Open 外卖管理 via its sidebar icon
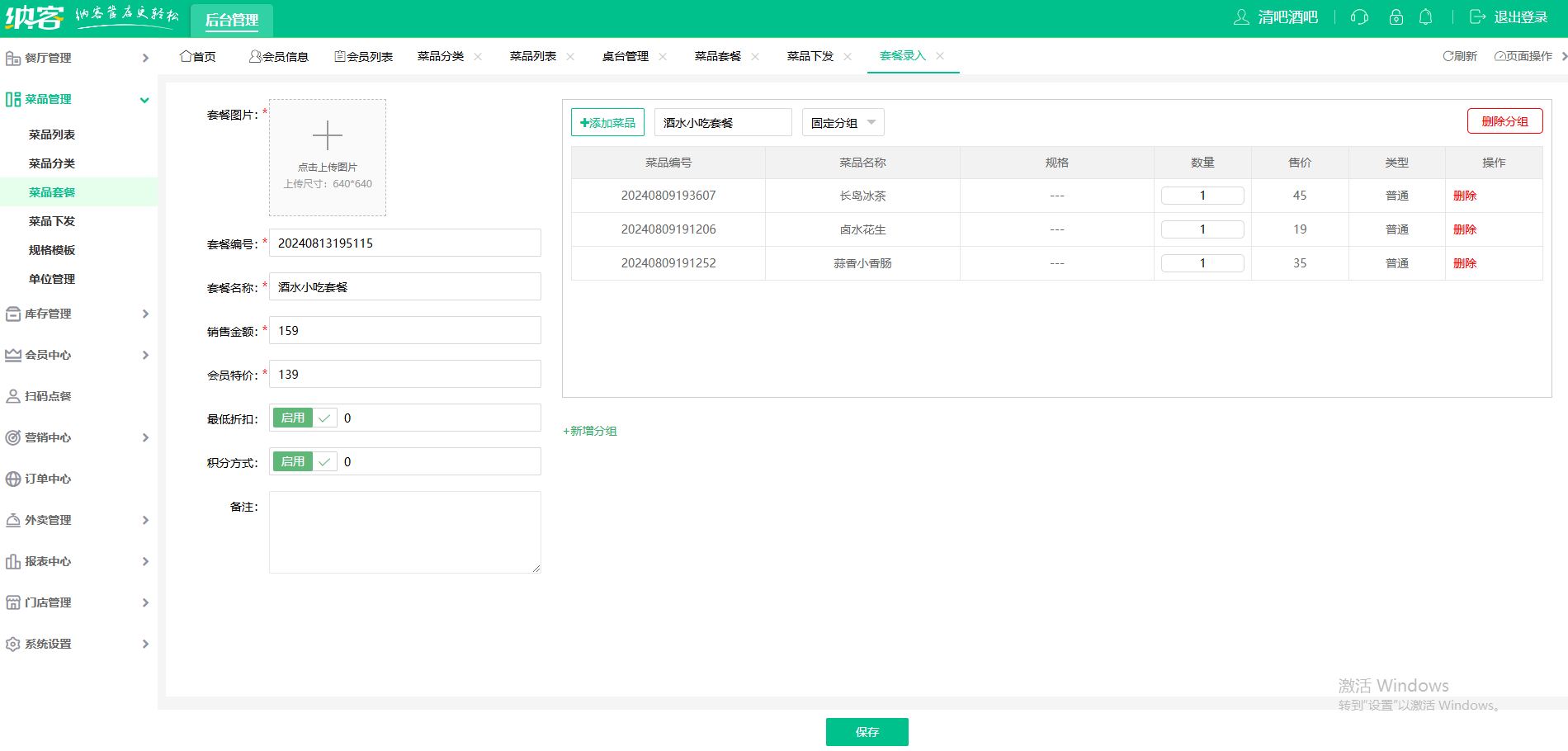Image resolution: width=1568 pixels, height=751 pixels. [x=12, y=520]
